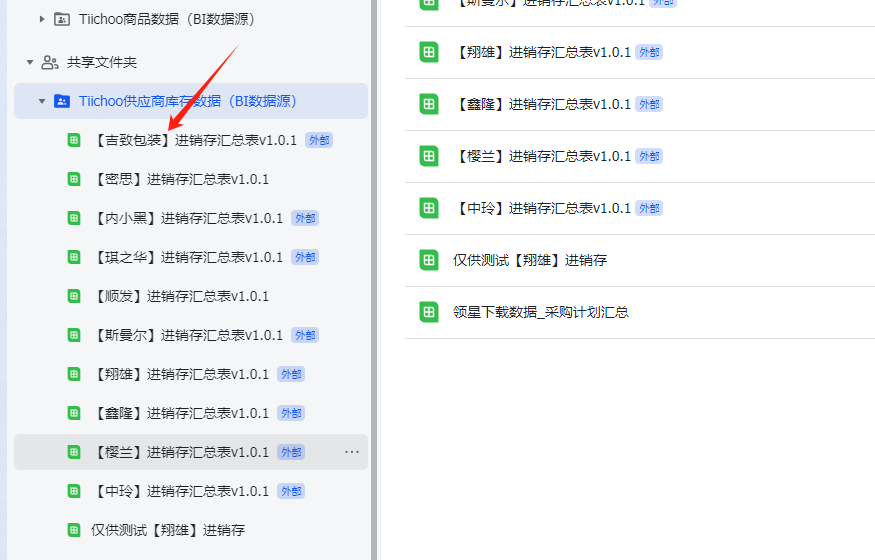Click 外部 tag on 【吉致包装】 sidebar row
The width and height of the screenshot is (875, 560).
tap(319, 140)
